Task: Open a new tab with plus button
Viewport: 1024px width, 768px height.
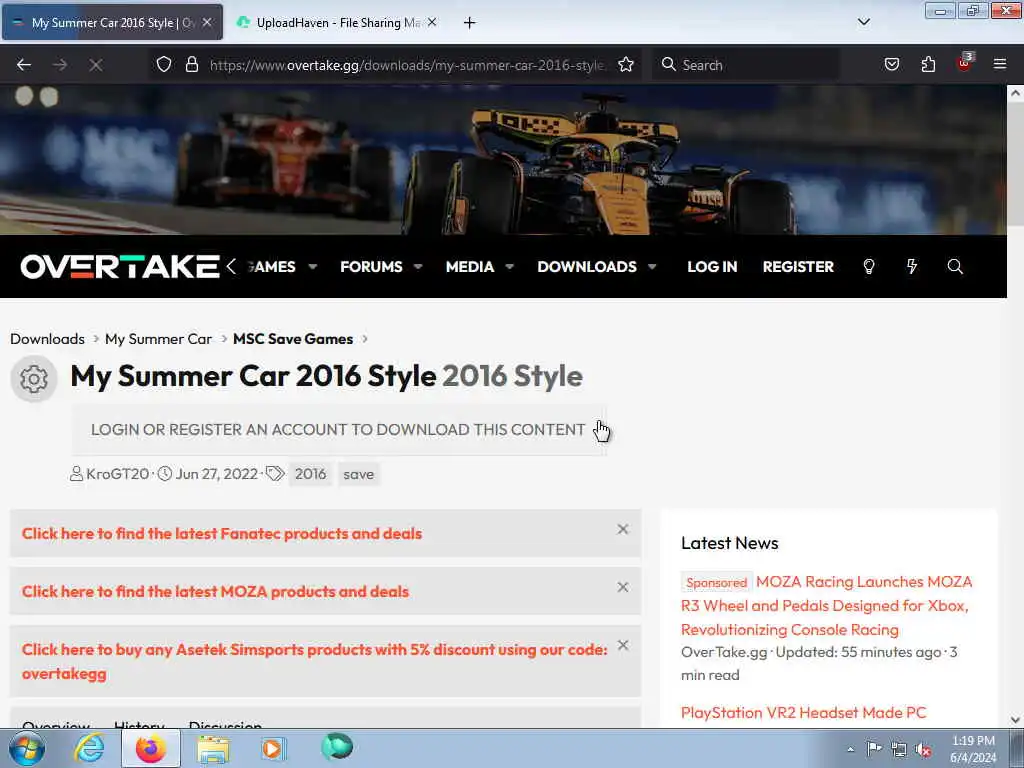Action: (x=470, y=23)
